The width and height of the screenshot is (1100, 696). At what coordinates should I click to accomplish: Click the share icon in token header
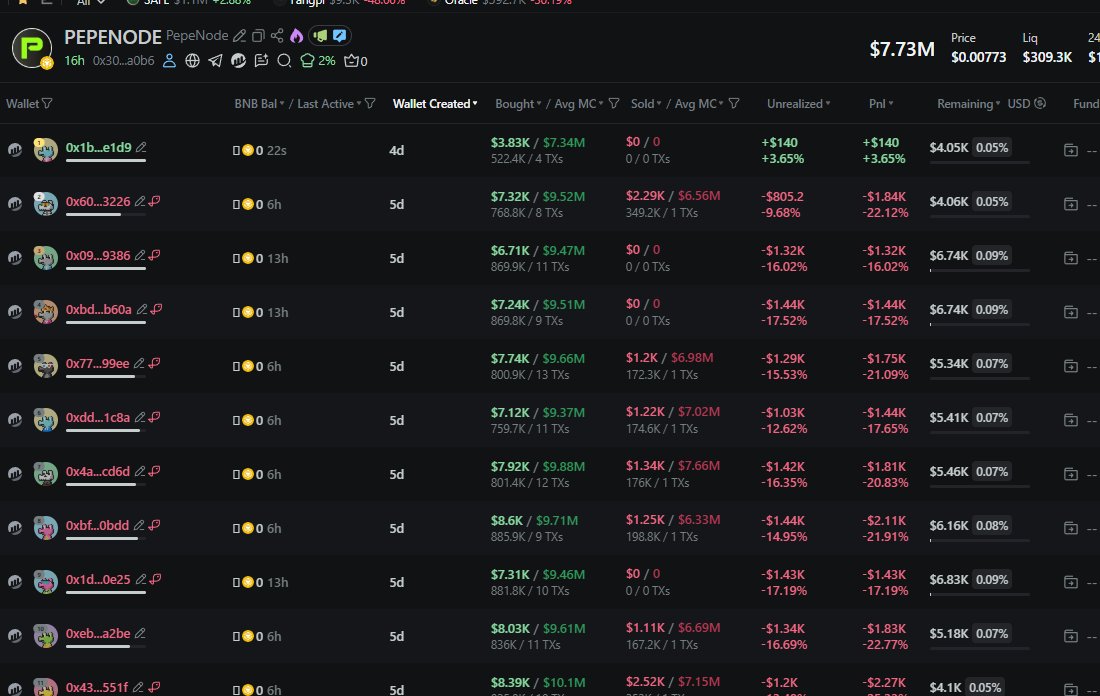[x=277, y=36]
